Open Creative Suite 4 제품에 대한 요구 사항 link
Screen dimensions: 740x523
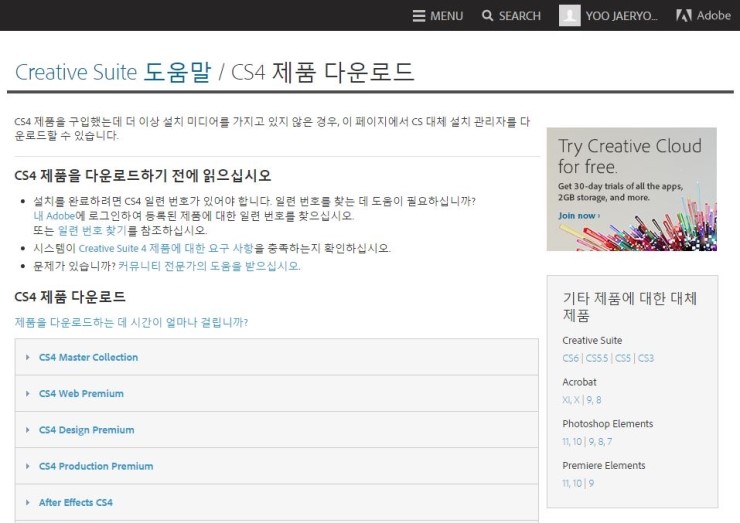tap(166, 248)
